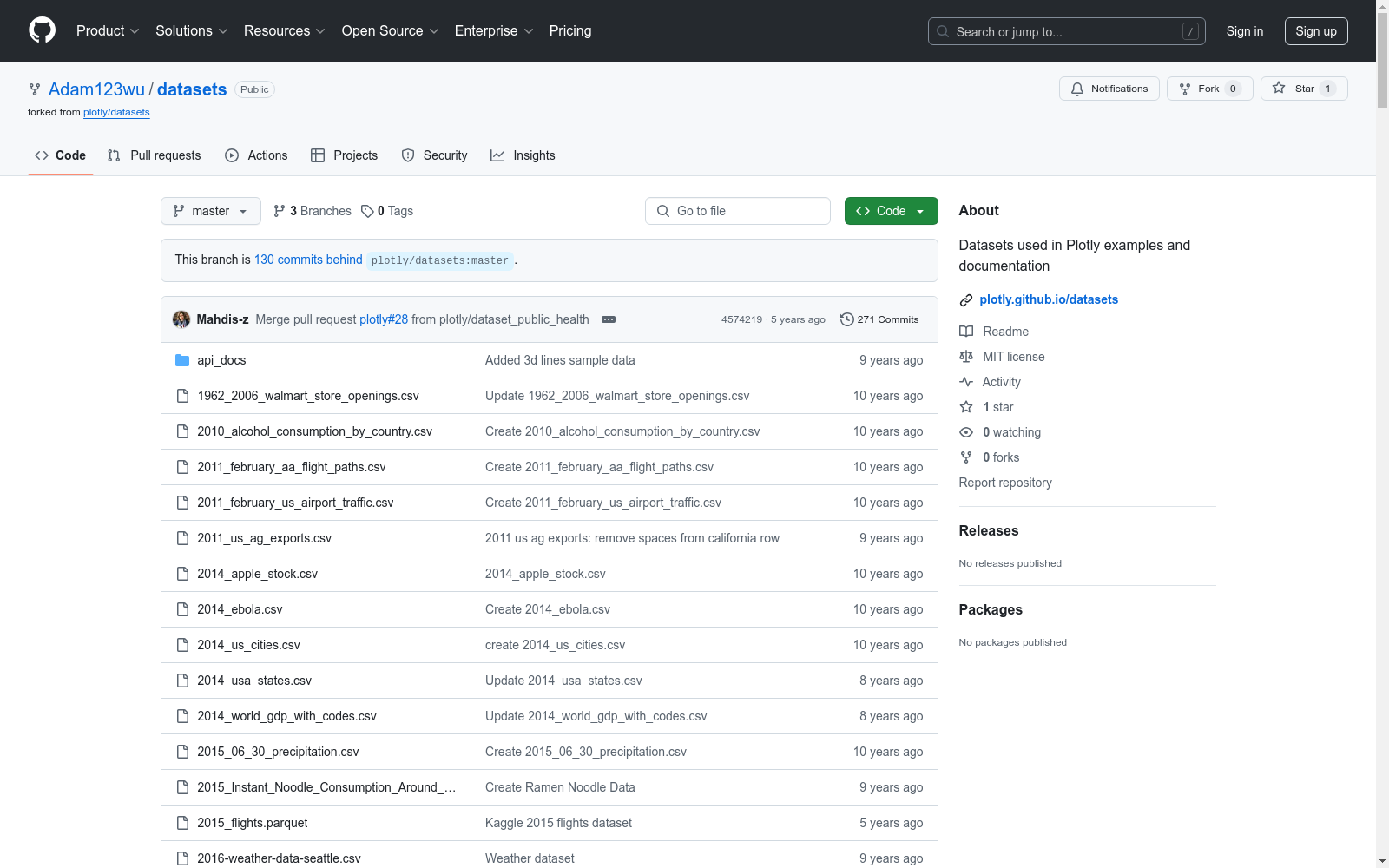
Task: Click the api_docs folder icon
Action: 182,360
